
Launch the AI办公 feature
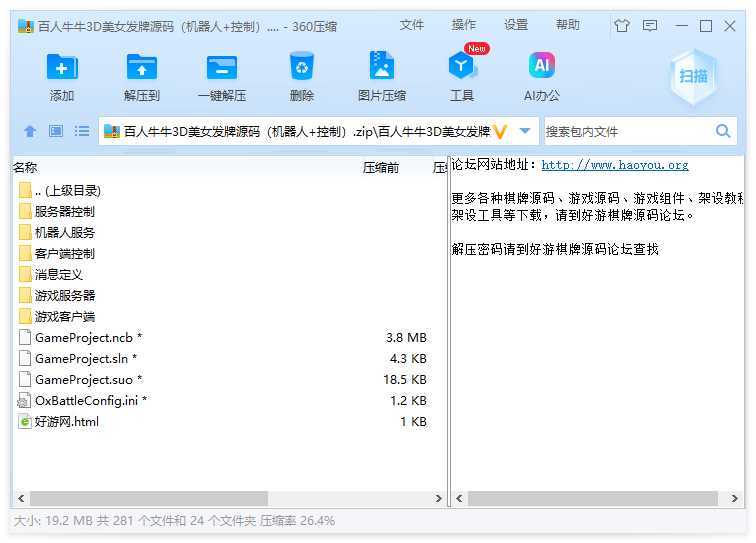[x=541, y=68]
